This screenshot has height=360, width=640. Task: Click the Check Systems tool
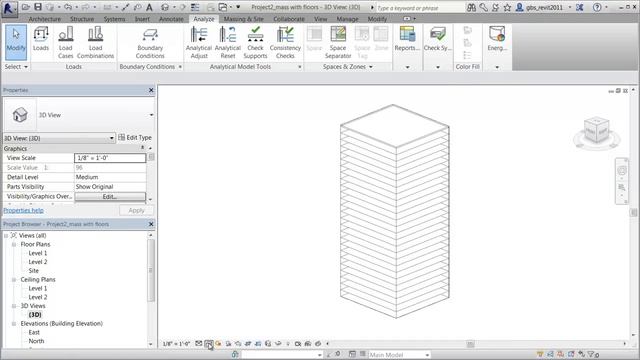point(438,39)
